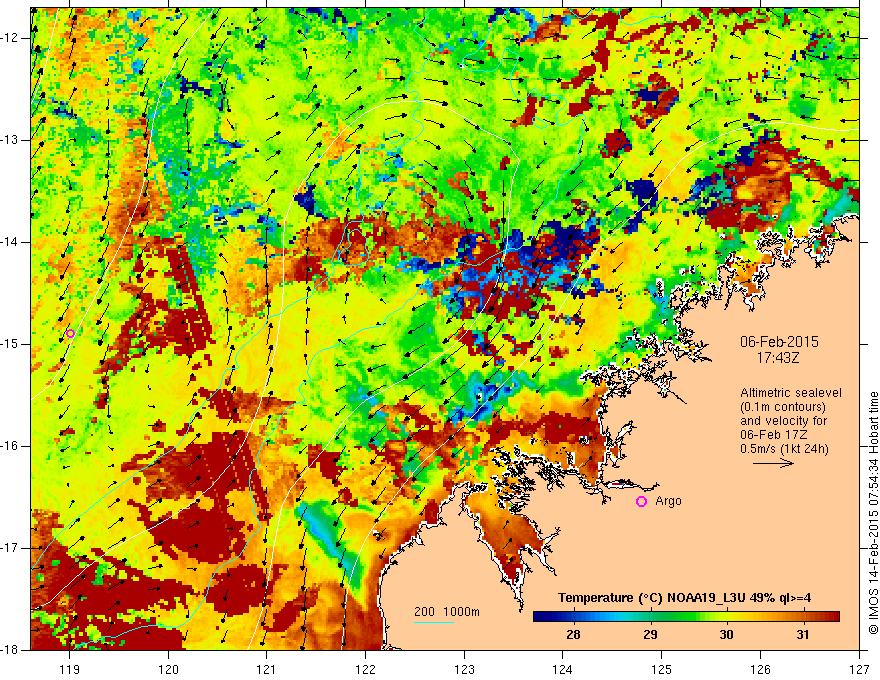880x680 pixels.
Task: Click latitude axis label -12
Action: point(11,38)
